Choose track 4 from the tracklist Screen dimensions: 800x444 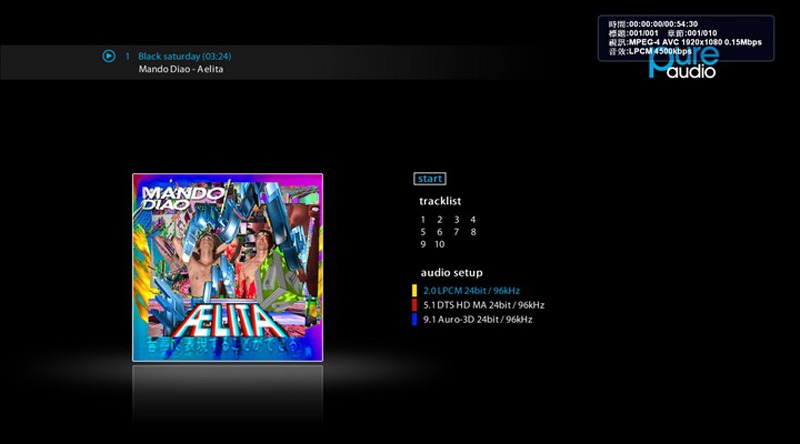pos(473,220)
